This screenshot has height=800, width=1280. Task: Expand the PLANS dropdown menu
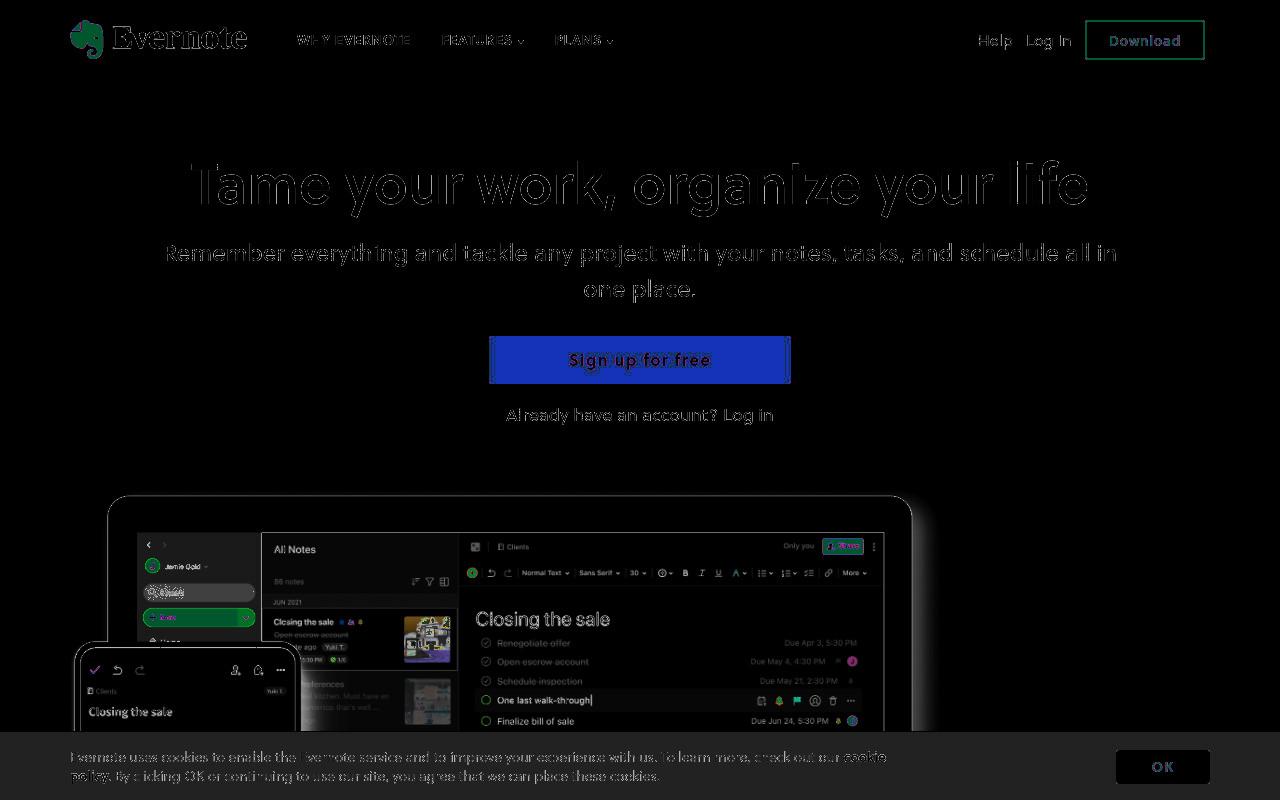coord(584,40)
